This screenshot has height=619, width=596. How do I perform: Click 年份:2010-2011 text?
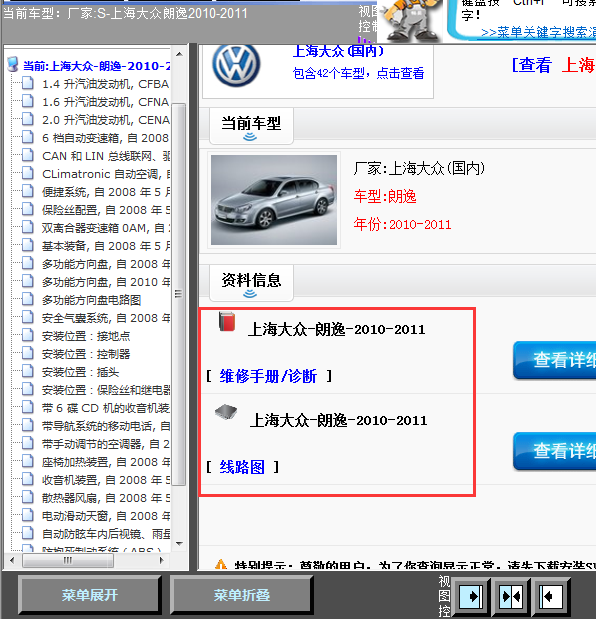click(402, 225)
